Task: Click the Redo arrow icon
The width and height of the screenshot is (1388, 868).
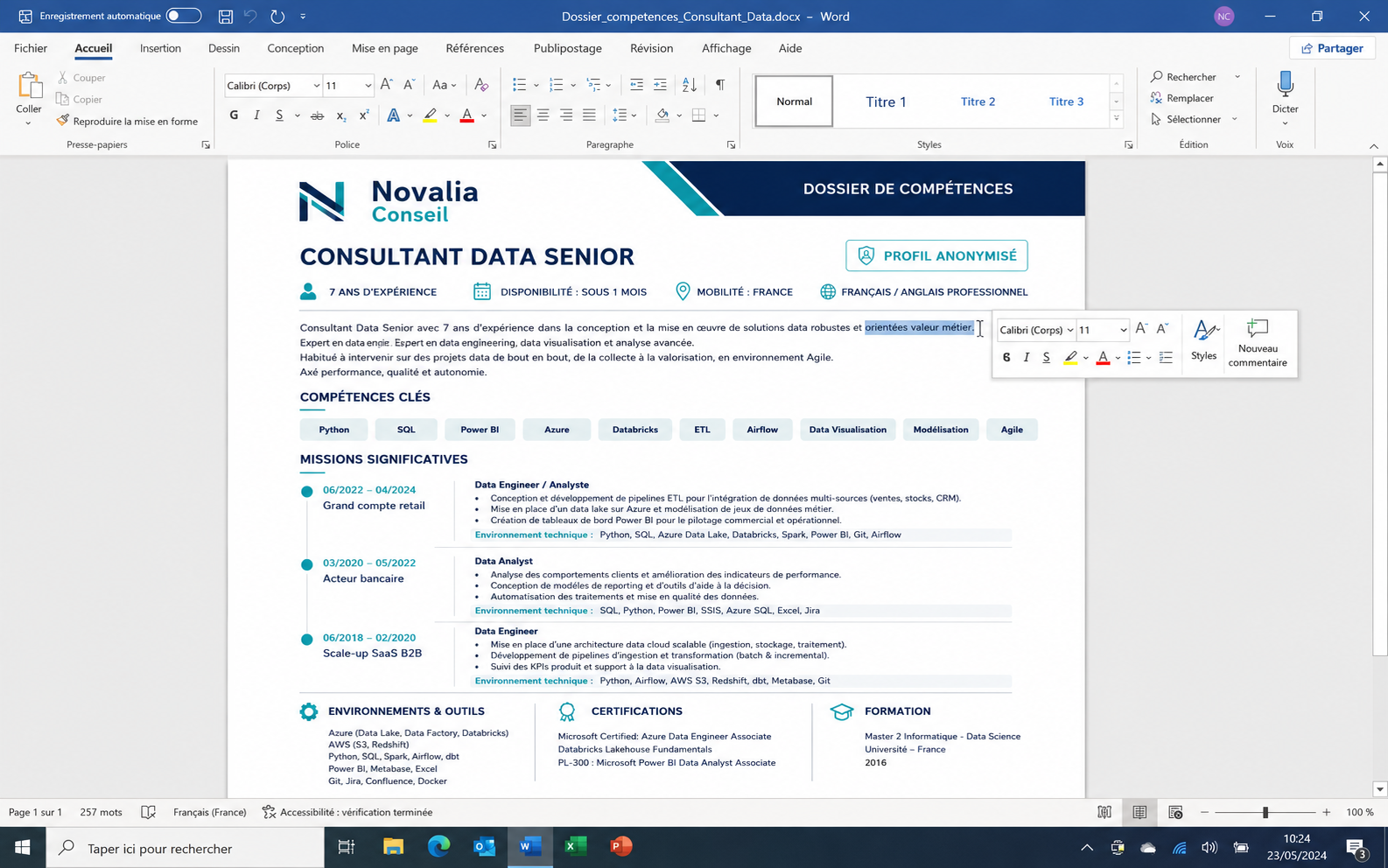Action: click(x=277, y=16)
